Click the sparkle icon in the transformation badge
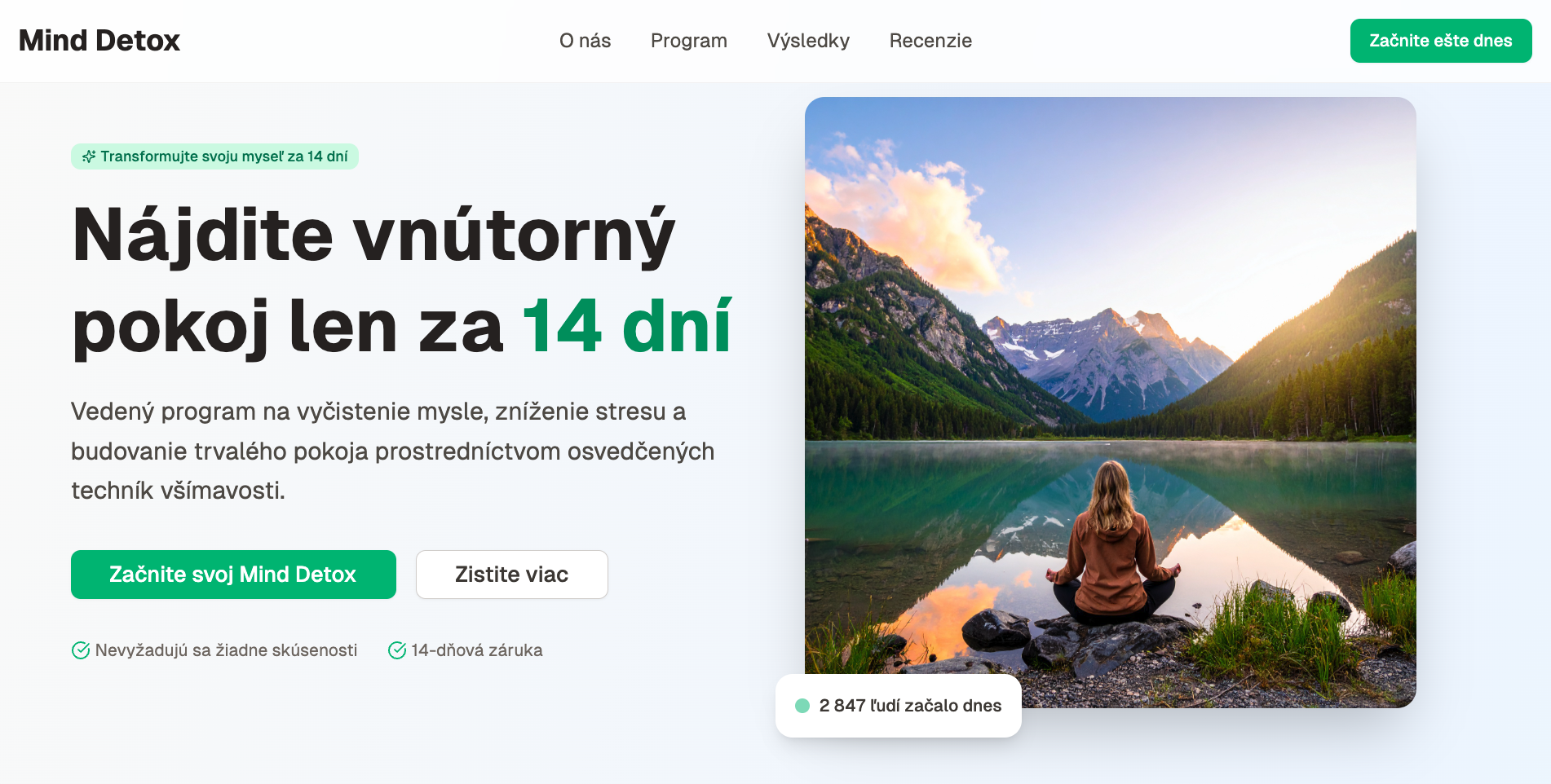The height and width of the screenshot is (784, 1551). (x=89, y=156)
